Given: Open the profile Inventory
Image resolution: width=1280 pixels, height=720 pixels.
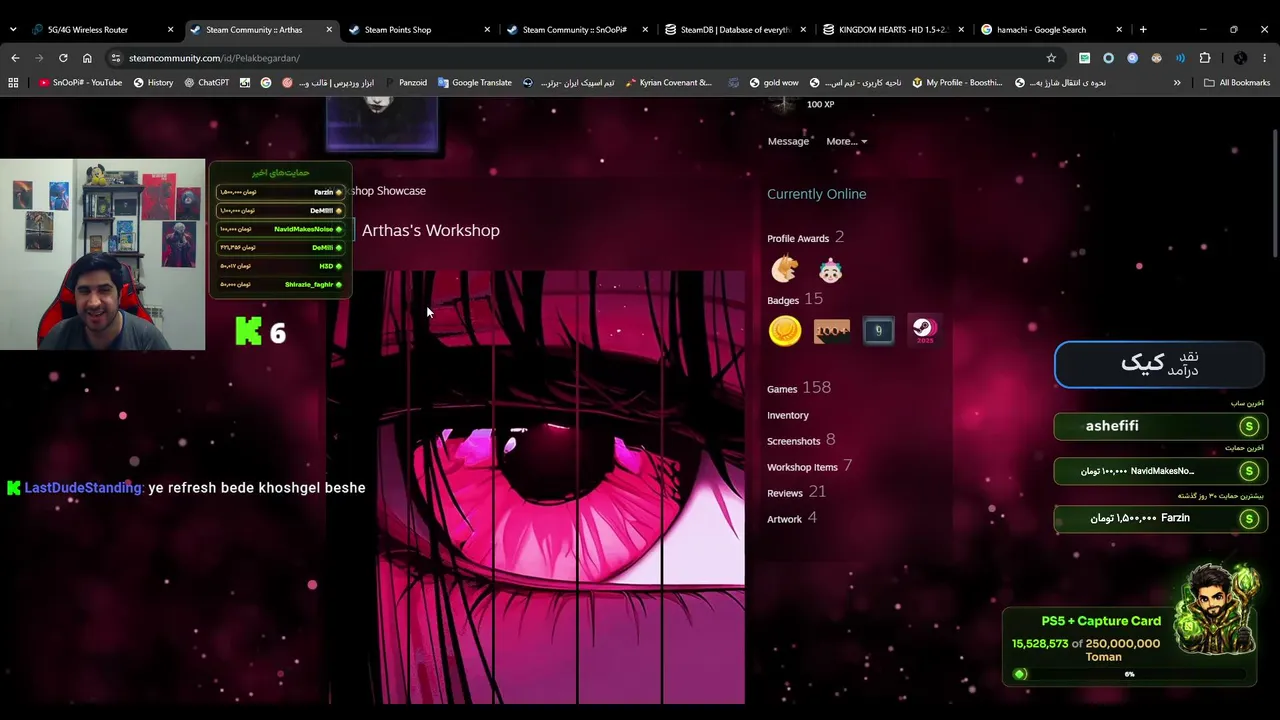Looking at the screenshot, I should 788,415.
